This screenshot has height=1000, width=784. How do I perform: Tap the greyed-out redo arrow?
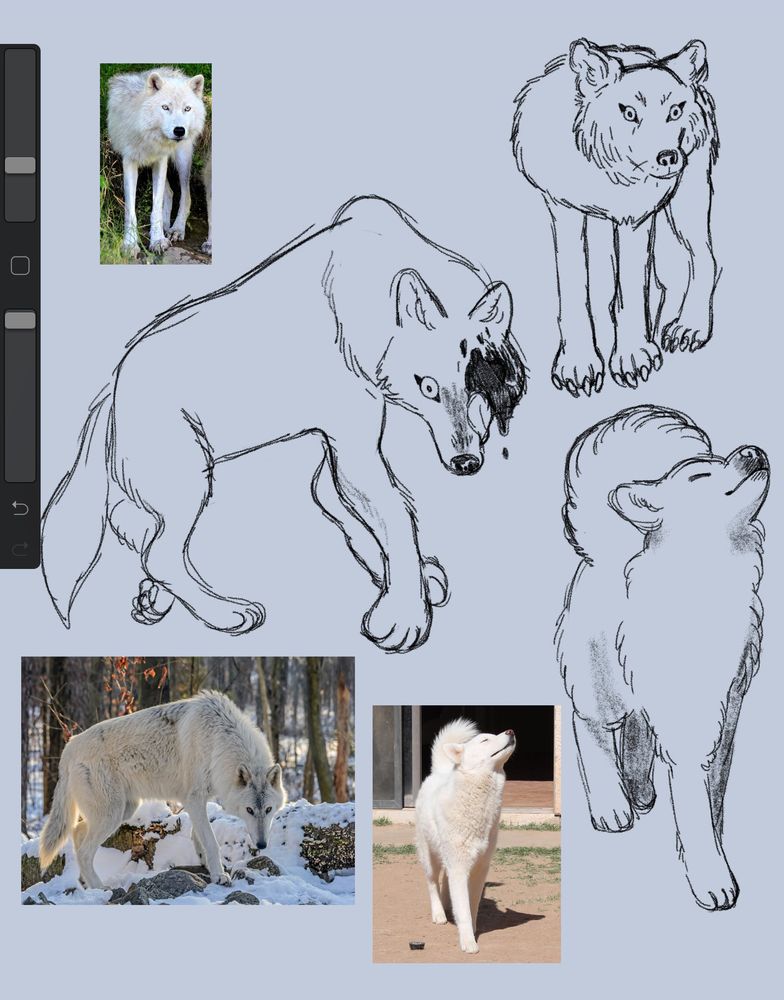point(20,548)
